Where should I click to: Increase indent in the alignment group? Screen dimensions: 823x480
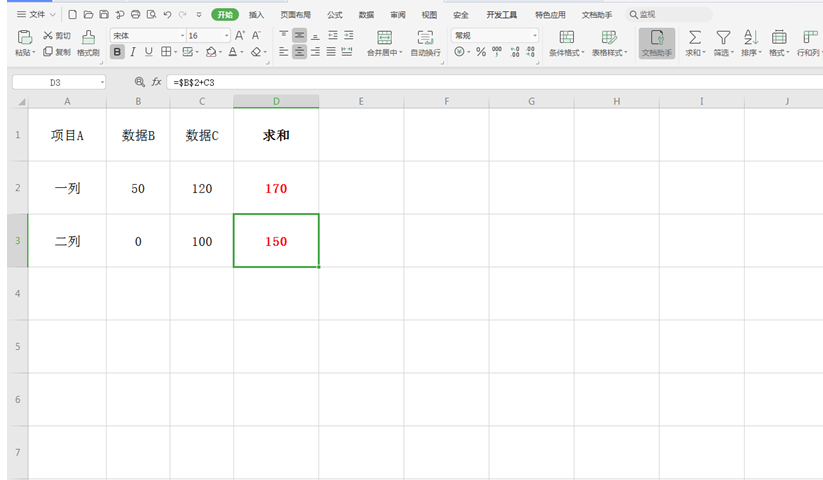tap(349, 35)
